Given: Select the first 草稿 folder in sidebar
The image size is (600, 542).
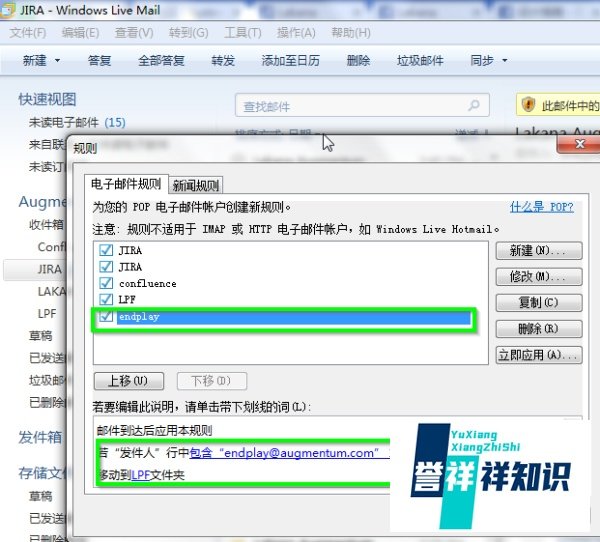Looking at the screenshot, I should click(x=41, y=336).
